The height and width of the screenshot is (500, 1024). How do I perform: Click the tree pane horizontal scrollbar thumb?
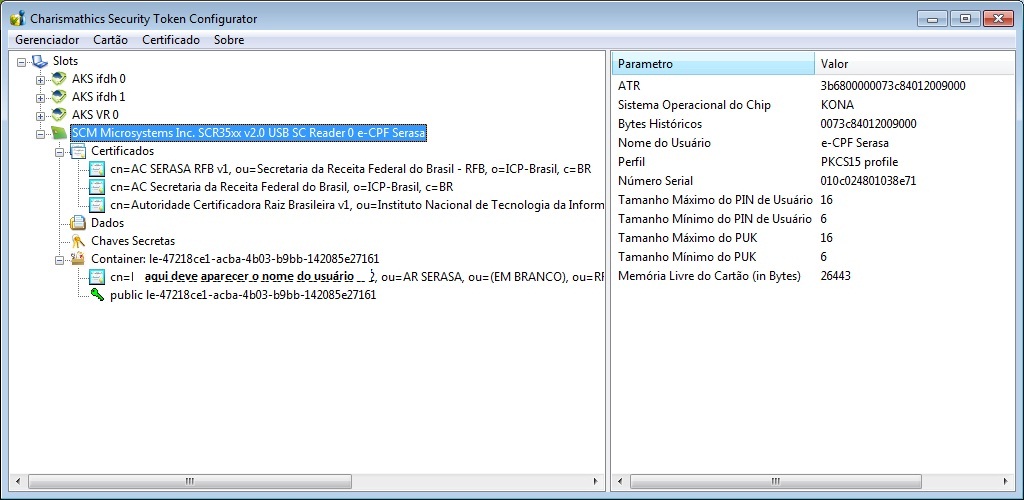(x=189, y=482)
